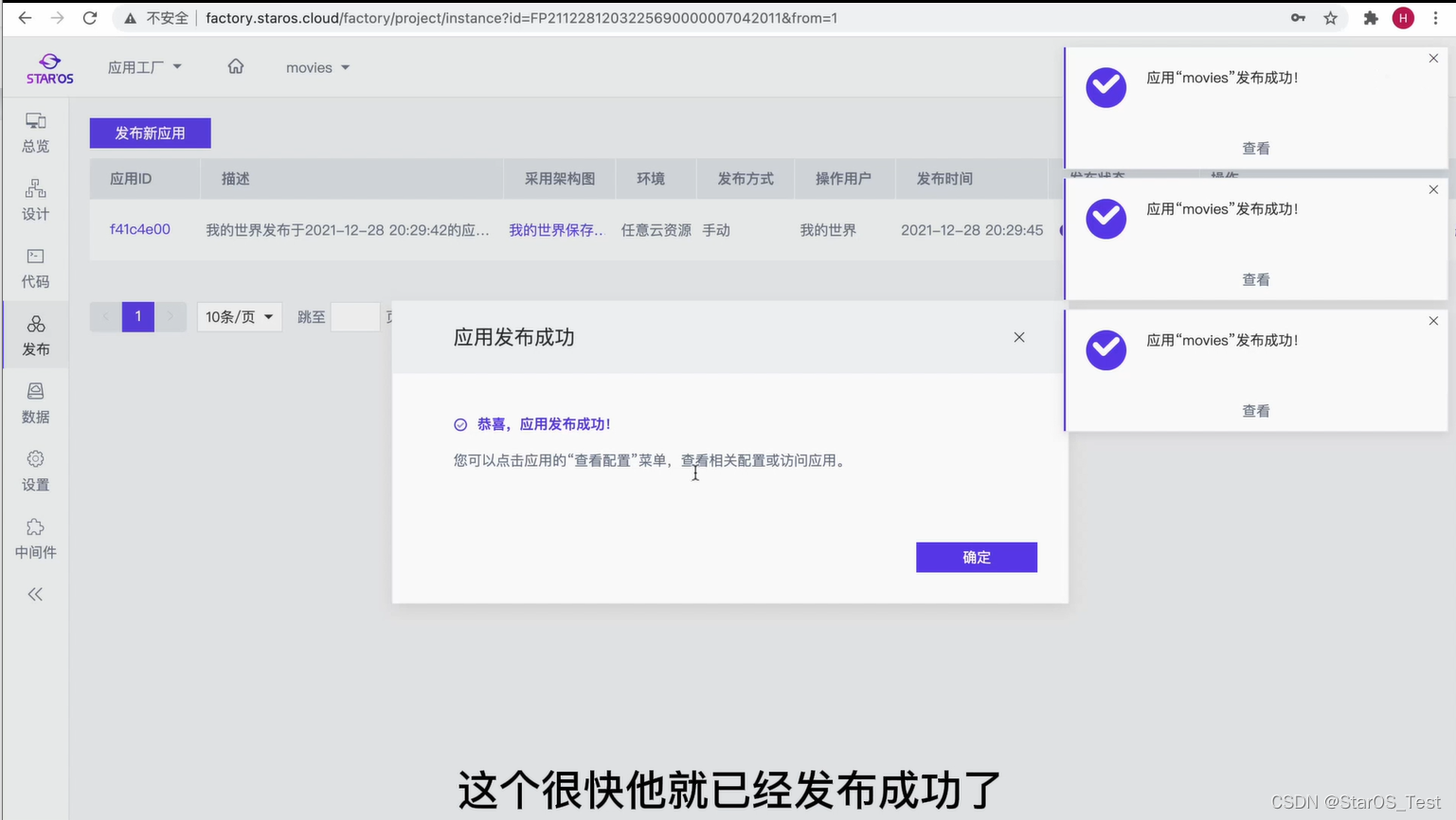
Task: Open 代码 code section in sidebar
Action: pos(35,269)
